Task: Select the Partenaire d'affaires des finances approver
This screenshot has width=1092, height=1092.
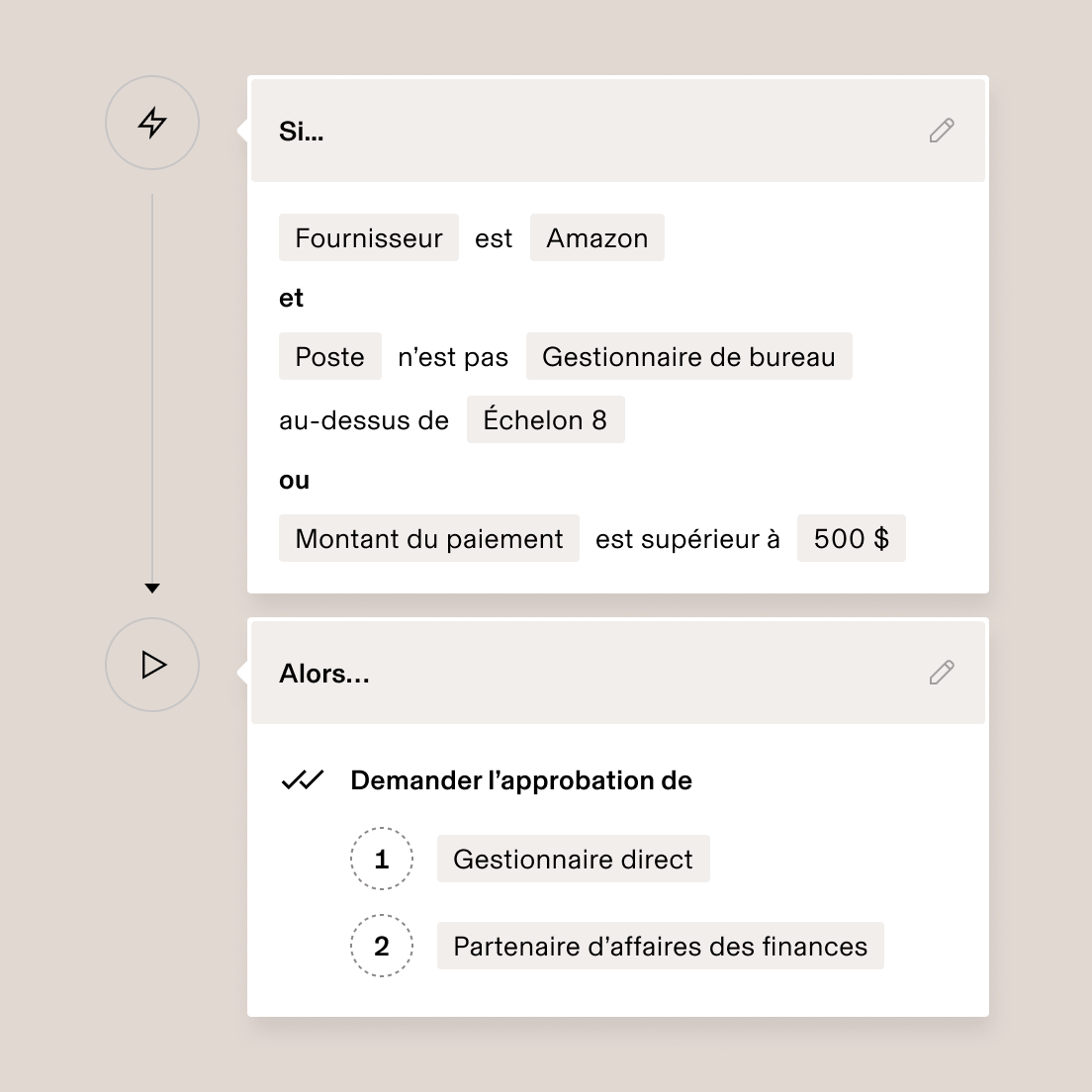Action: 660,946
